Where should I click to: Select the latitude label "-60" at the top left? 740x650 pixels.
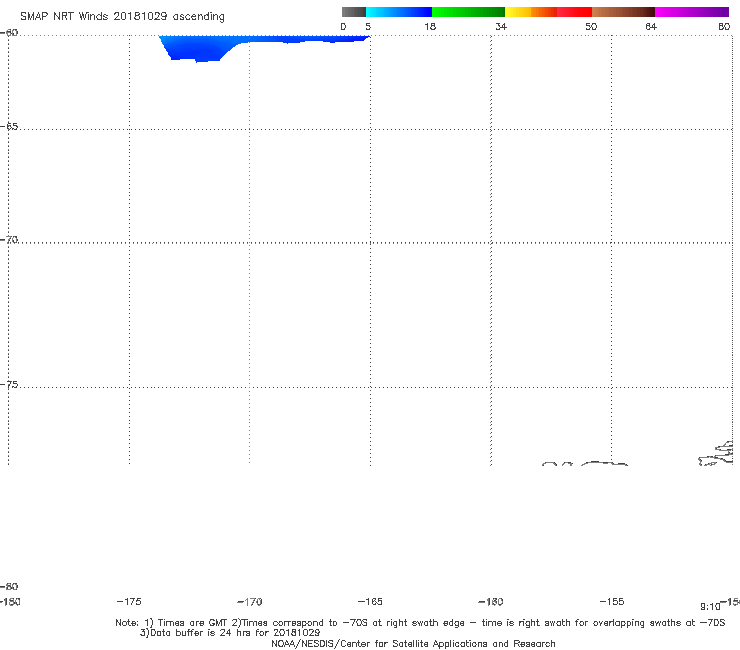point(9,33)
